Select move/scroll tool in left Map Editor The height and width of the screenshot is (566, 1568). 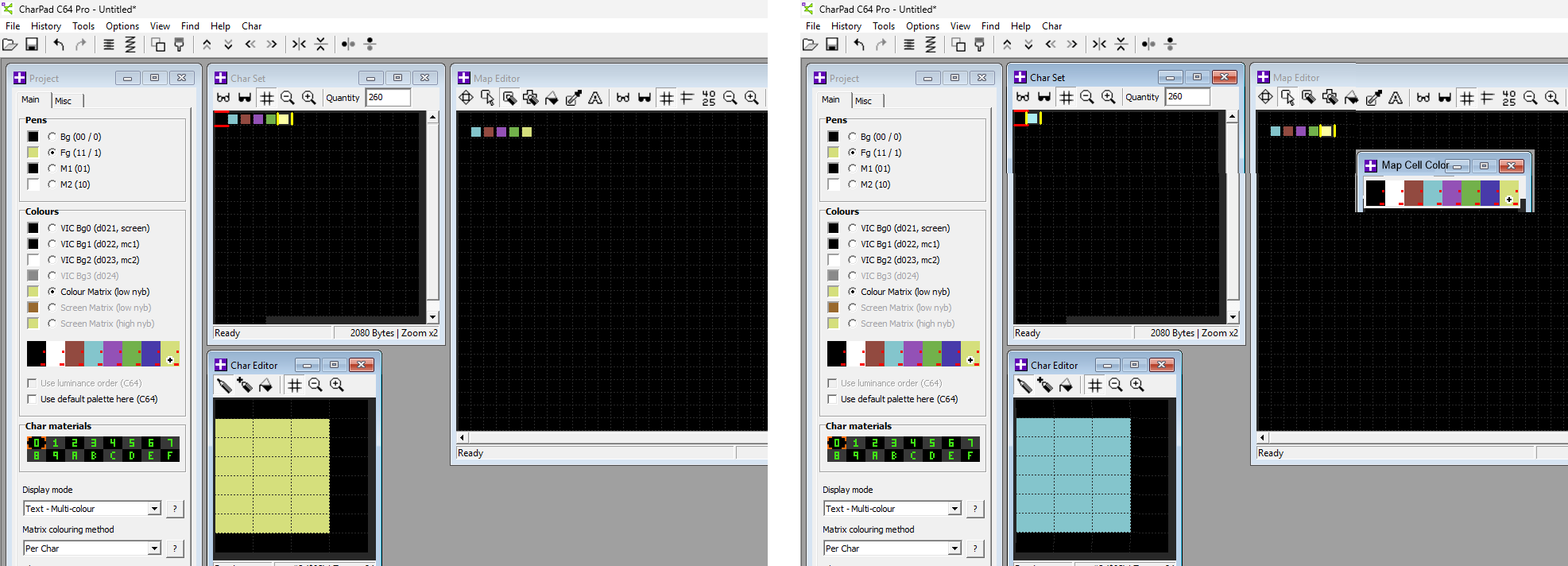click(x=467, y=98)
